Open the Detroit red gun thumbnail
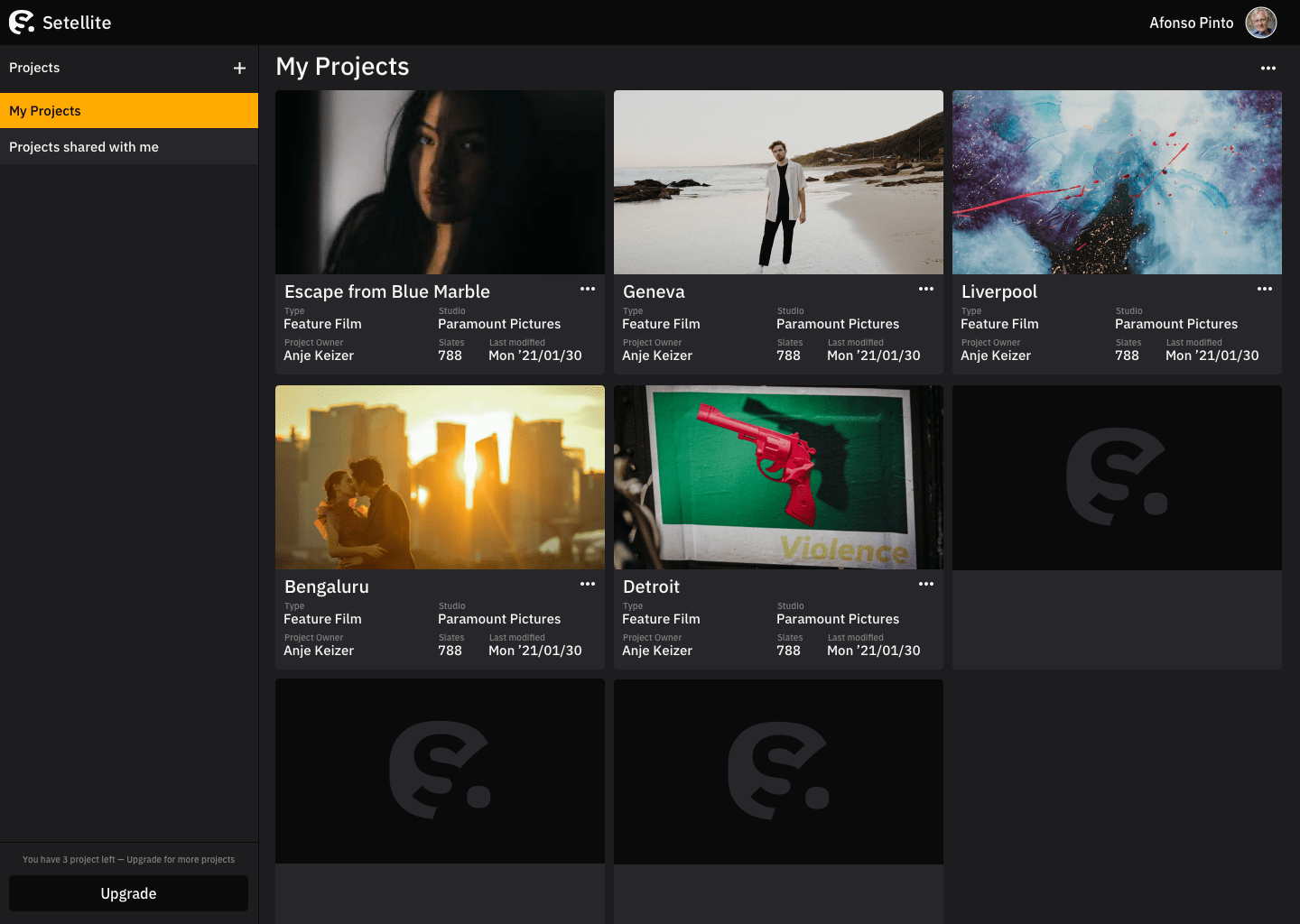This screenshot has width=1300, height=924. pyautogui.click(x=778, y=477)
